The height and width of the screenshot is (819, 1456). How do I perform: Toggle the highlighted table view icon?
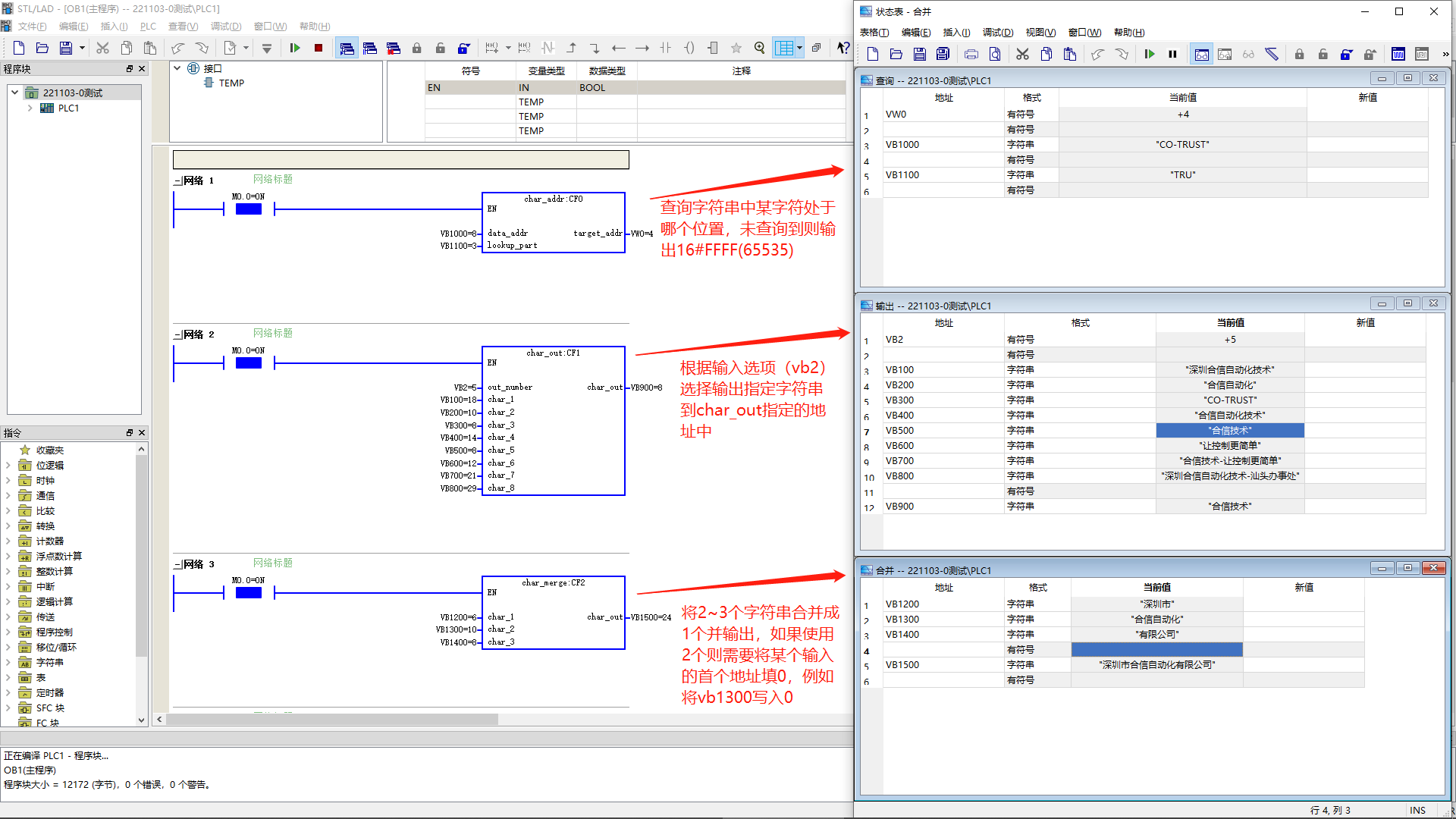click(784, 49)
